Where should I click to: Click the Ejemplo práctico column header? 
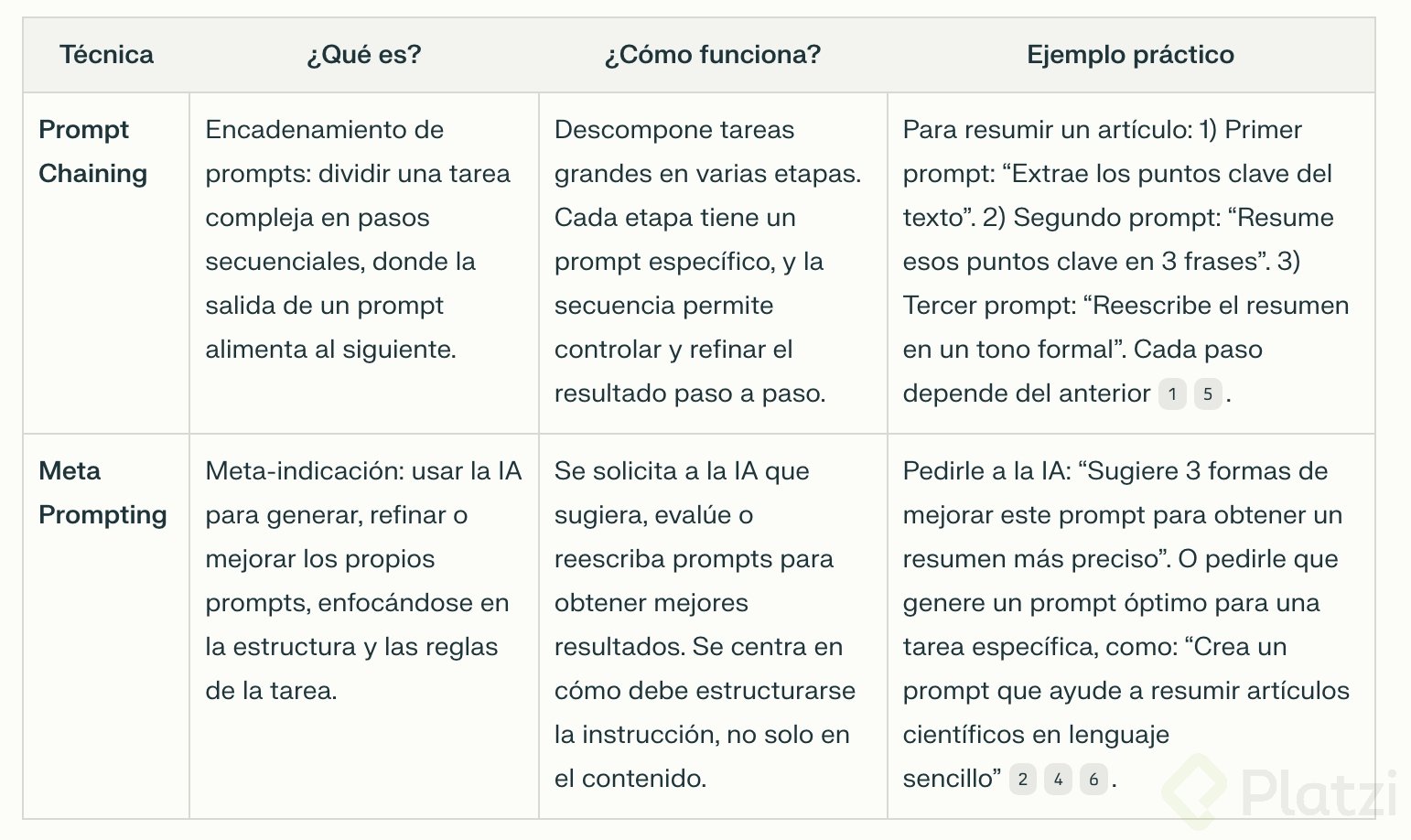(1130, 55)
